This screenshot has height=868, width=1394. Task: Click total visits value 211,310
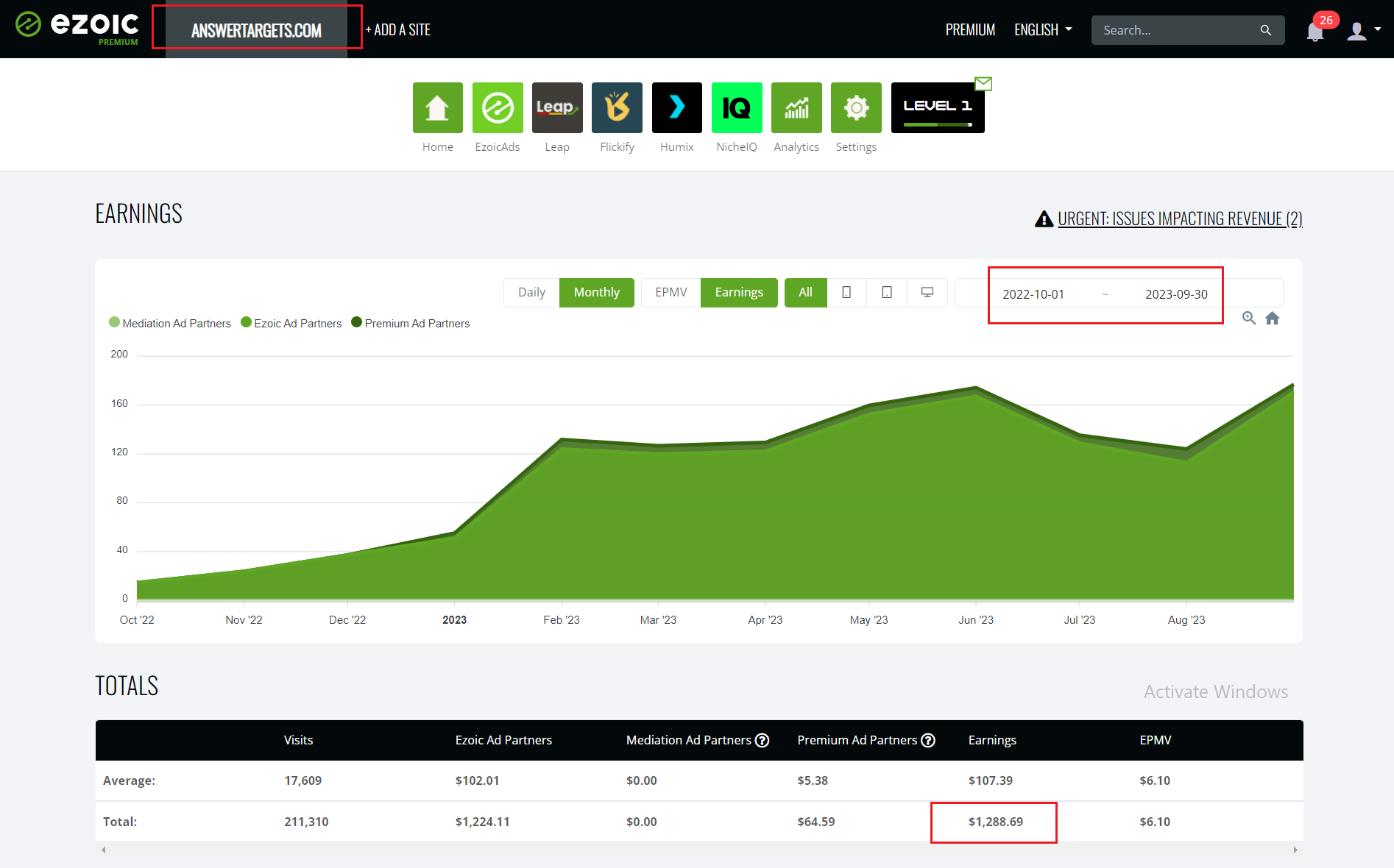tap(306, 822)
